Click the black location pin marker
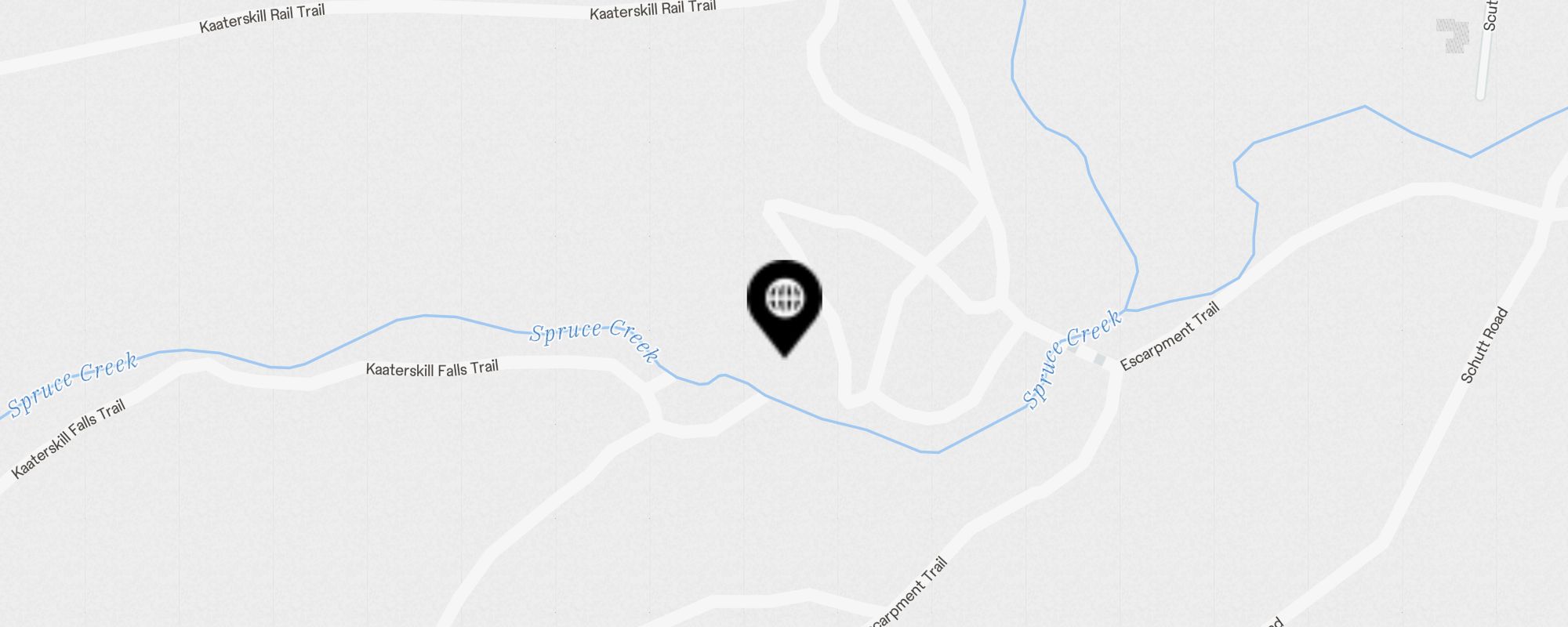 pos(785,308)
